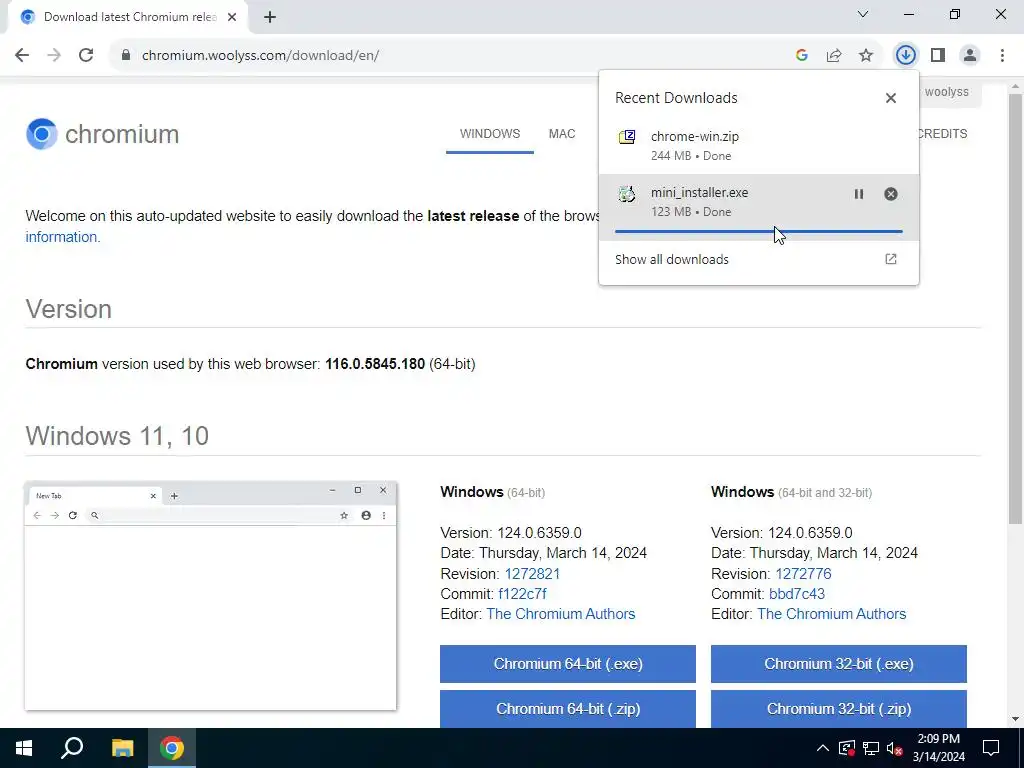The width and height of the screenshot is (1024, 768).
Task: Click the chrome-win.zip archive icon
Action: tap(627, 137)
